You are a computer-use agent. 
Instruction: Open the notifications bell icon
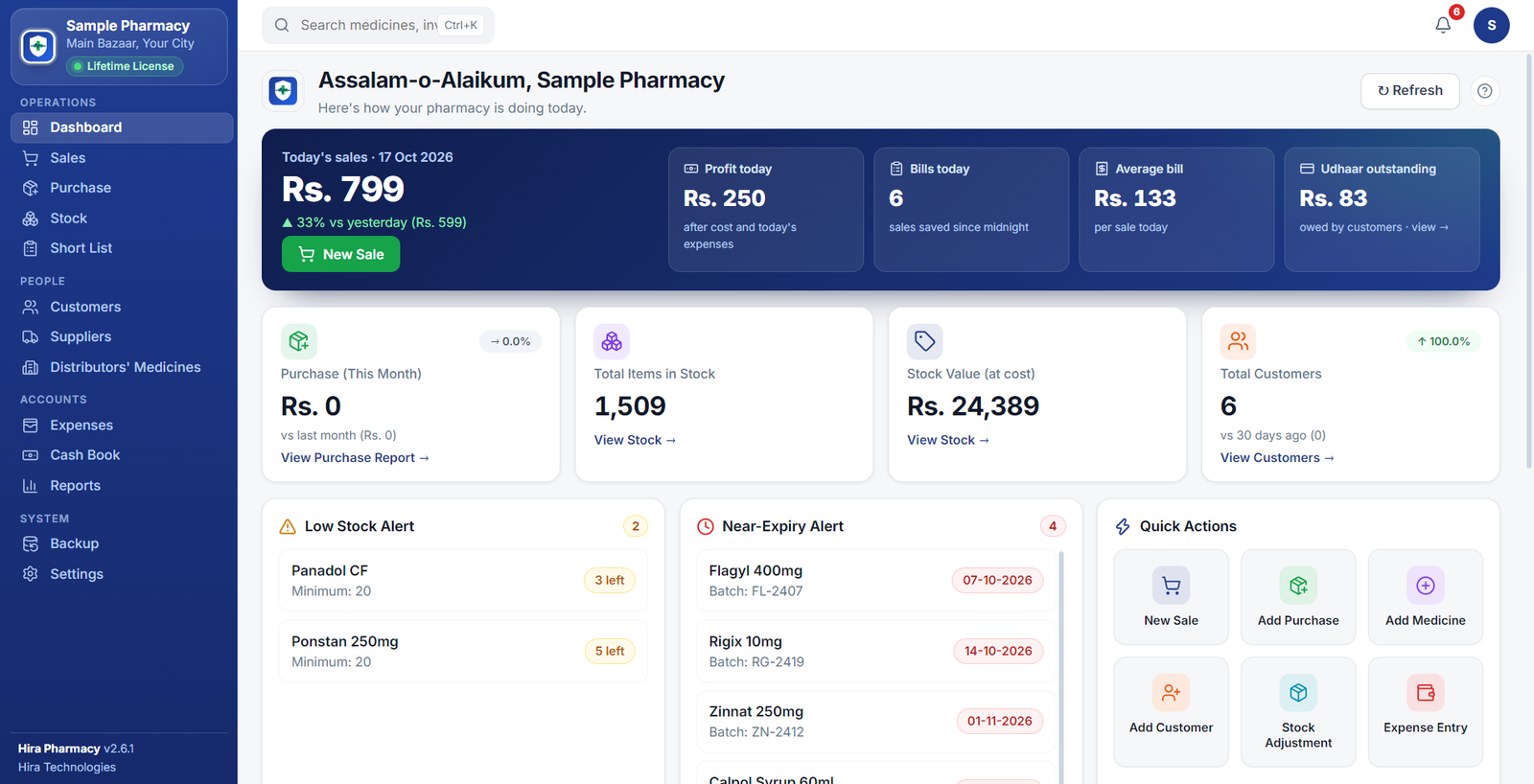(x=1442, y=25)
